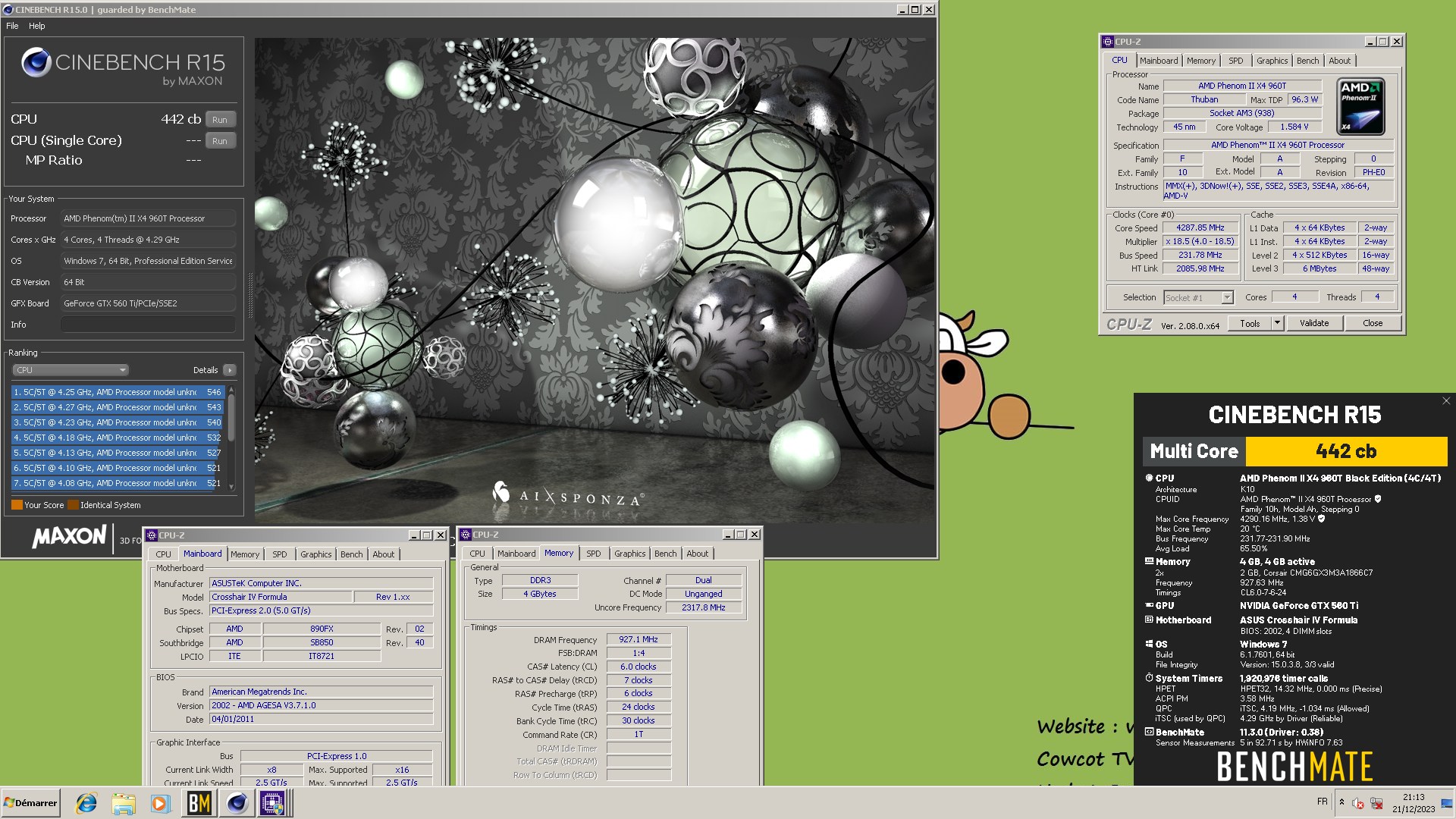Image resolution: width=1456 pixels, height=819 pixels.
Task: Select ranking entry 1 scoring 546
Action: click(x=118, y=392)
